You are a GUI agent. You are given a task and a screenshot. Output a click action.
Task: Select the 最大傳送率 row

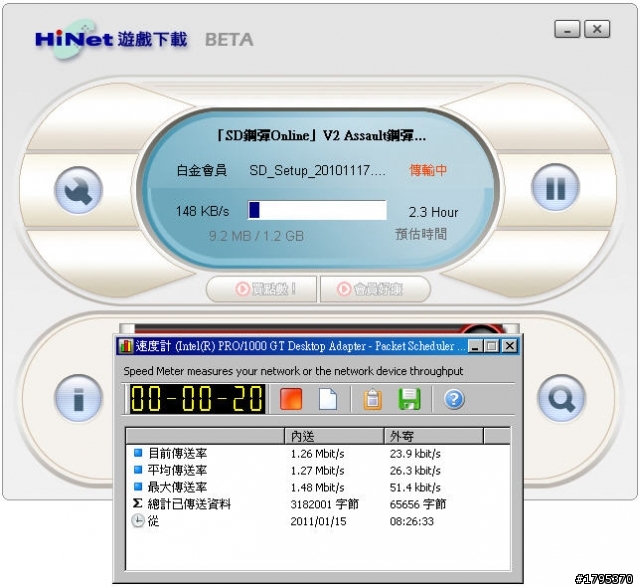tap(318, 487)
